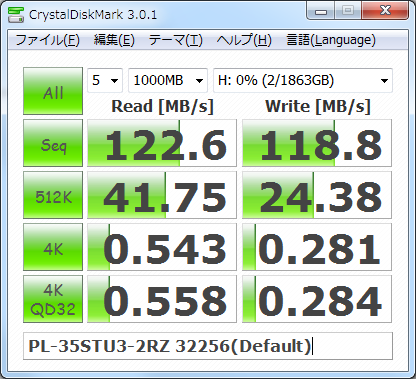The width and height of the screenshot is (416, 379).
Task: Select the 4K write result 0.281
Action: tap(317, 247)
